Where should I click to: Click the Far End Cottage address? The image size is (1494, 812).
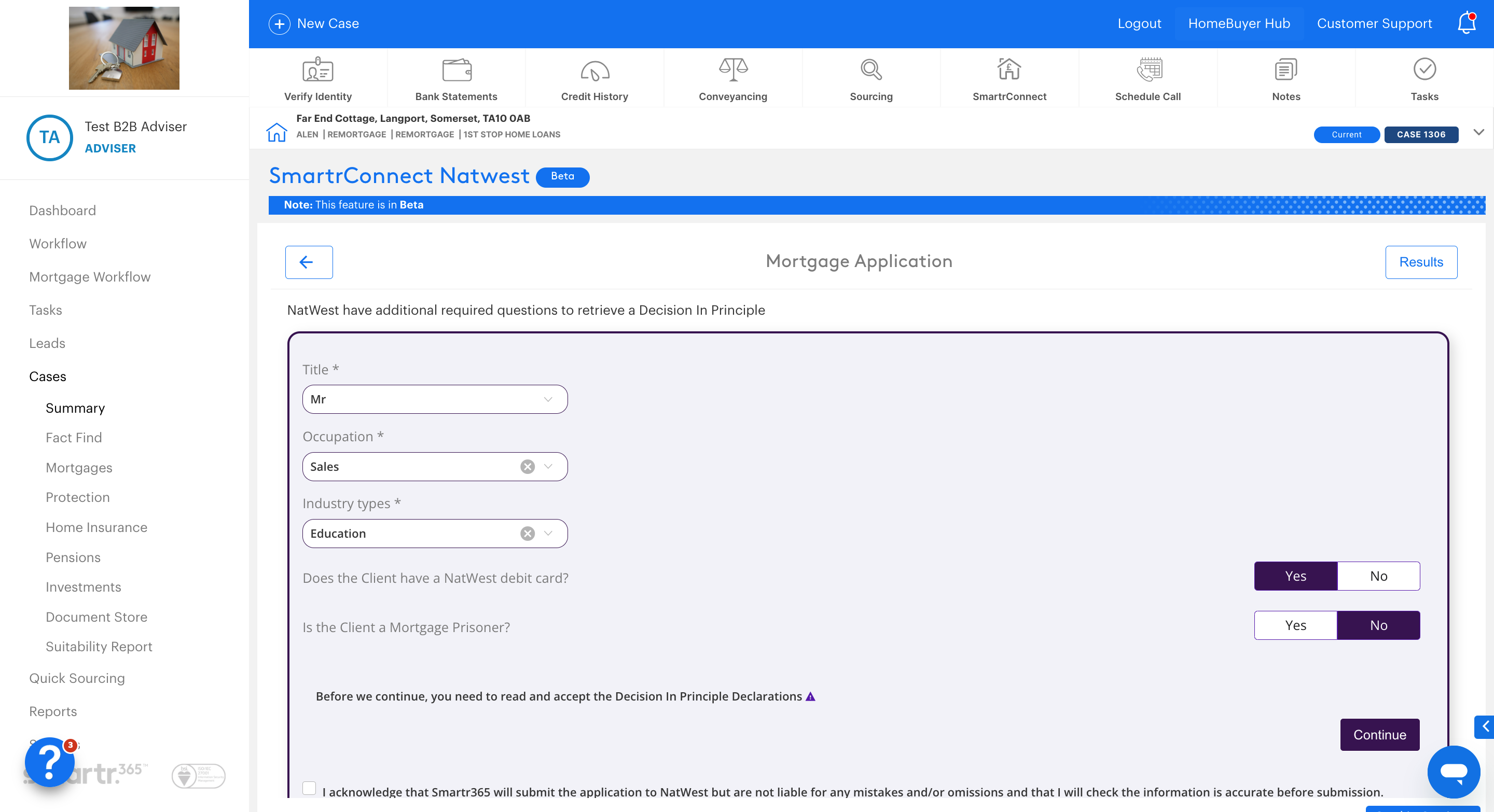tap(413, 118)
